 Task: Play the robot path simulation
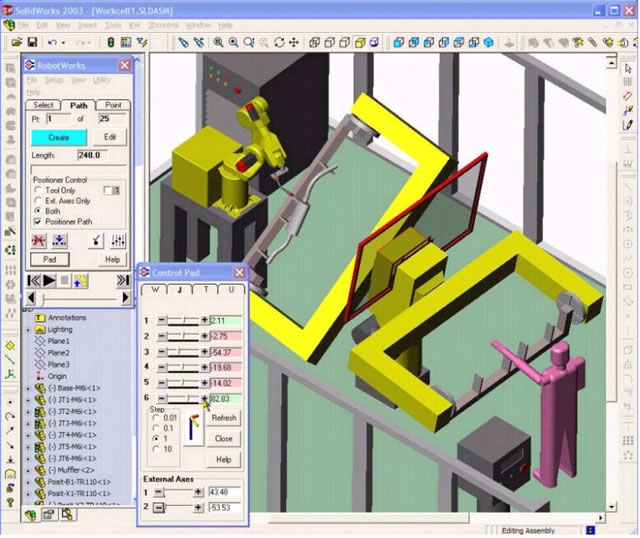click(x=49, y=281)
